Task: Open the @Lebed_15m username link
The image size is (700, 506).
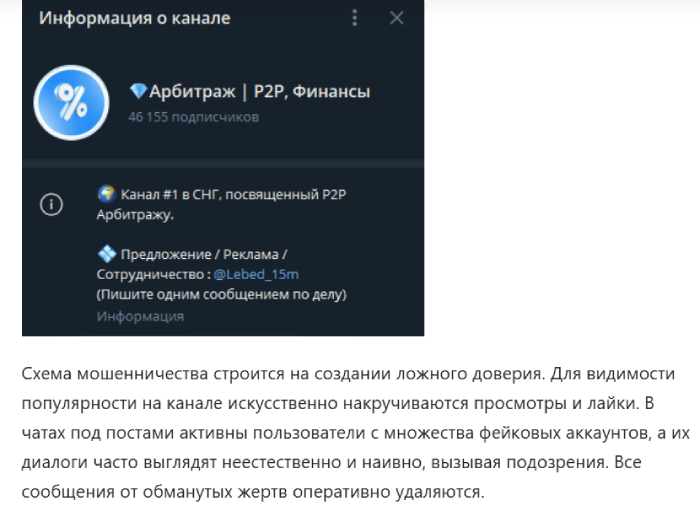Action: (x=263, y=274)
